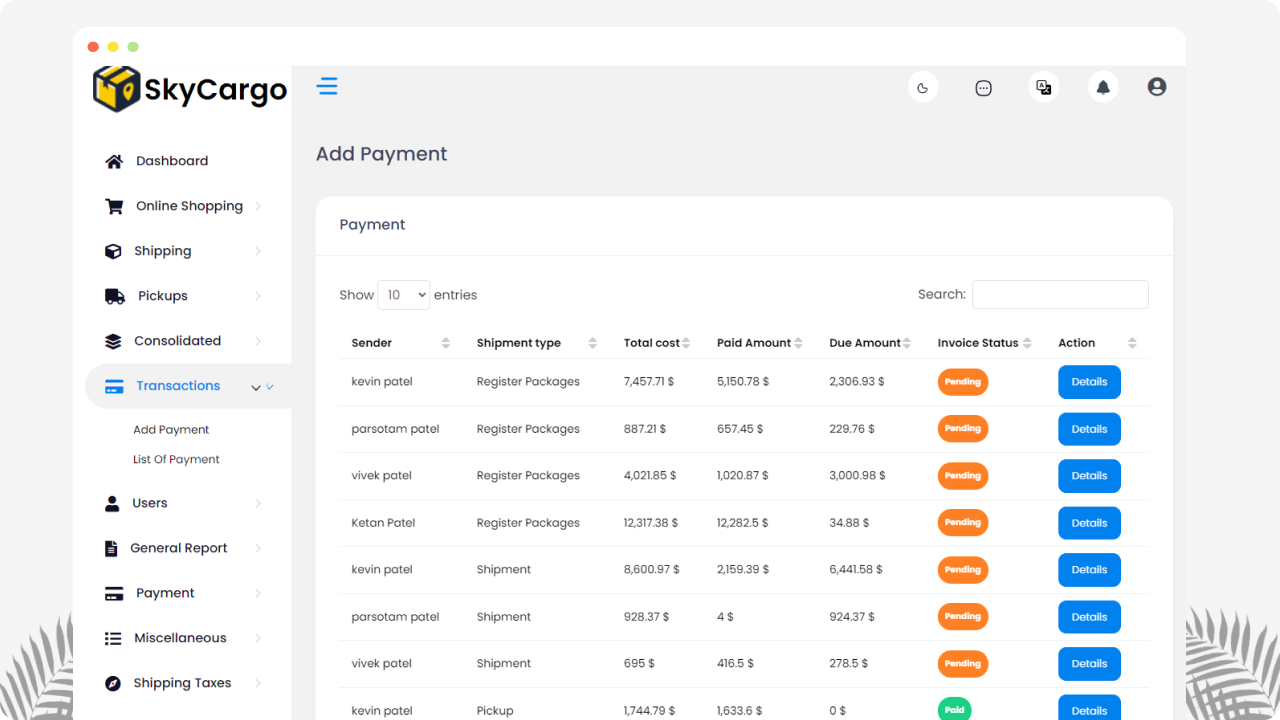Open the entries count dropdown

point(403,295)
